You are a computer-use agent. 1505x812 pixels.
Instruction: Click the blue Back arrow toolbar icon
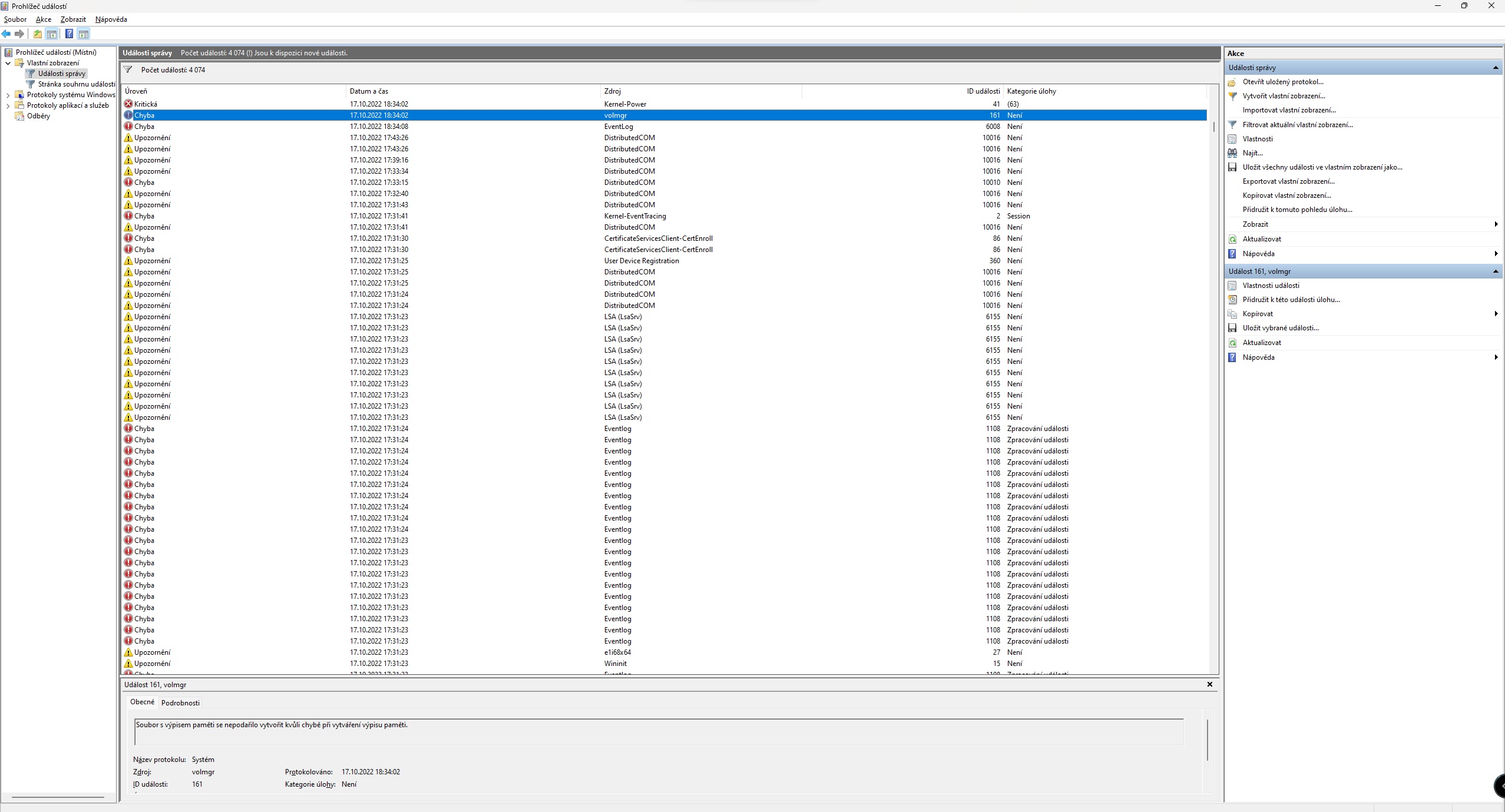[x=6, y=34]
